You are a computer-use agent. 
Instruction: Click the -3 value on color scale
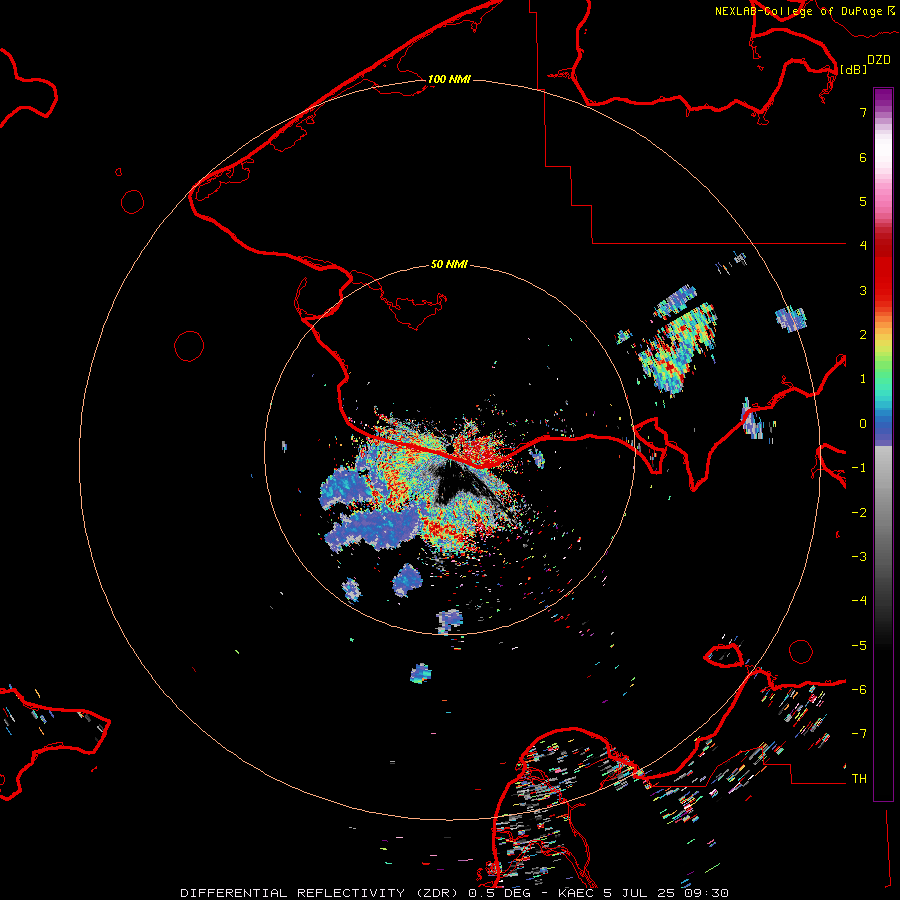click(x=859, y=557)
